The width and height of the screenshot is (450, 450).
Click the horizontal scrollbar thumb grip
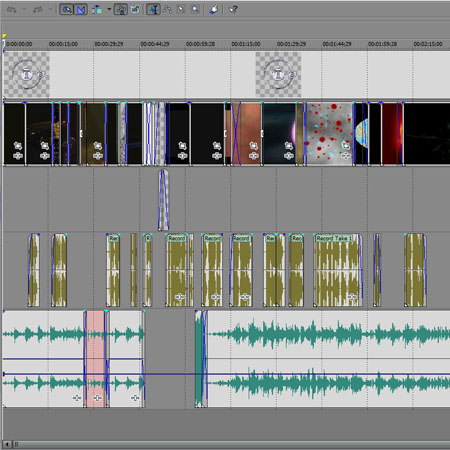(x=16, y=444)
